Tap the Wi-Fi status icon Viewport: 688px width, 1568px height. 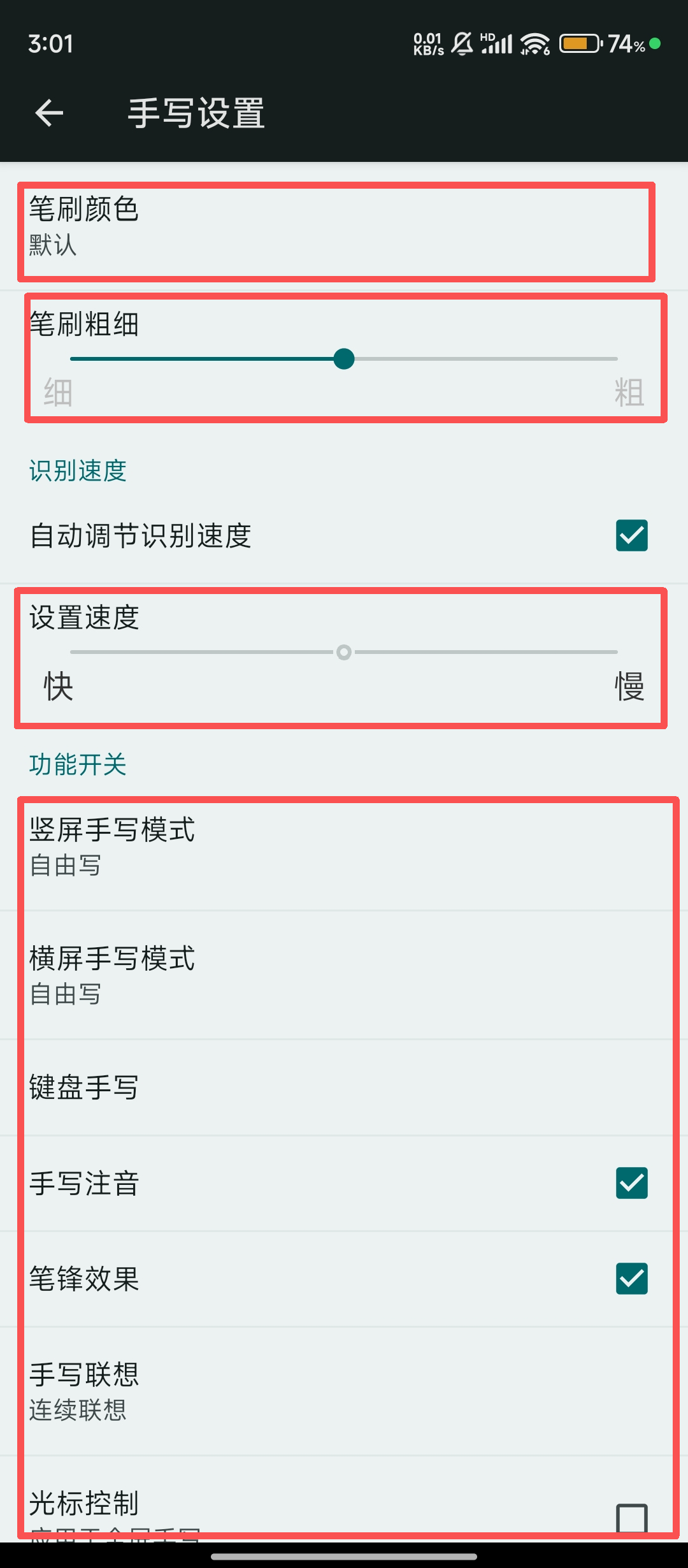(x=534, y=44)
